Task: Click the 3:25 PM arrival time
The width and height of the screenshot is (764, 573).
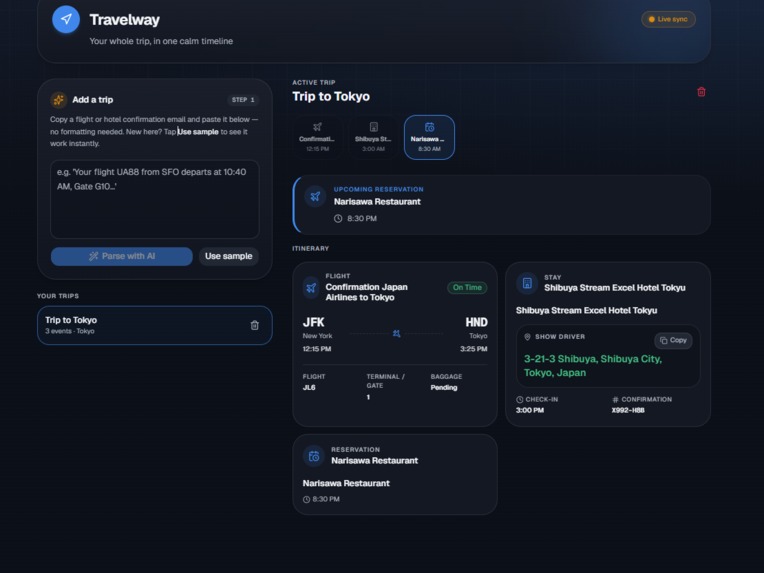Action: click(x=474, y=349)
